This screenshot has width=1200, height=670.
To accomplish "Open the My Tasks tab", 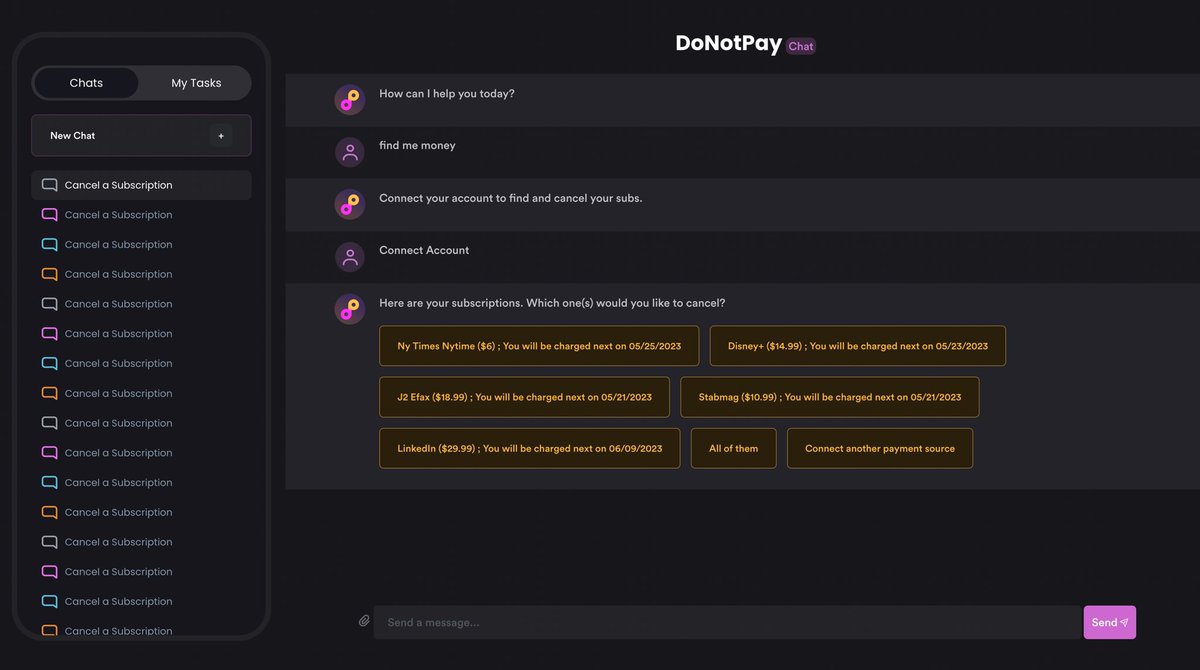I will pos(196,83).
